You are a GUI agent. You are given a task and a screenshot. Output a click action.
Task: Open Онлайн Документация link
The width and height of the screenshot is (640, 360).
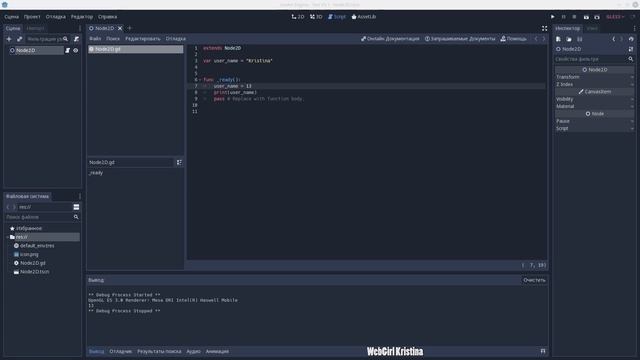pyautogui.click(x=390, y=39)
